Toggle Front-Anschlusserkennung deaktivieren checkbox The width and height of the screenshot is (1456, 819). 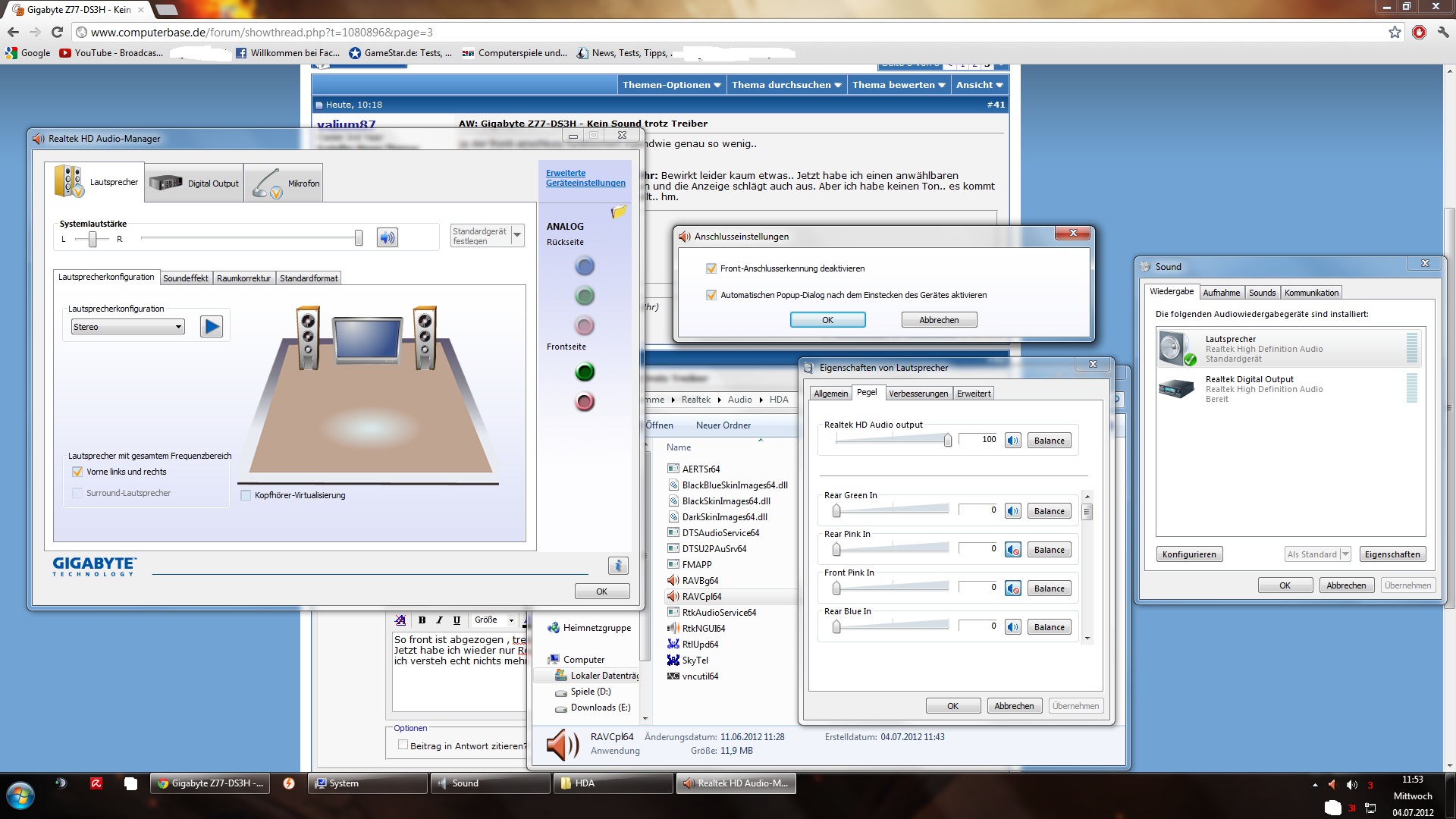[x=711, y=268]
